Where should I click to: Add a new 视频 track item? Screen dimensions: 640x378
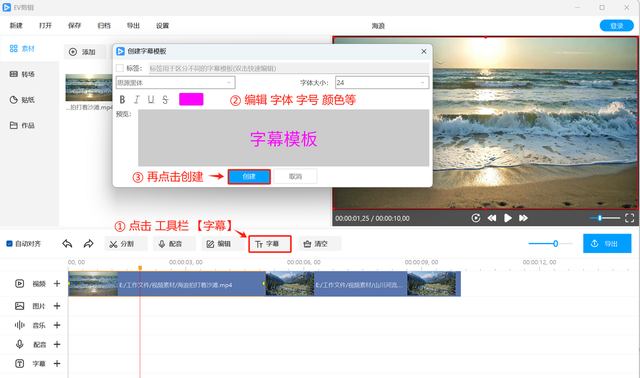pyautogui.click(x=57, y=283)
